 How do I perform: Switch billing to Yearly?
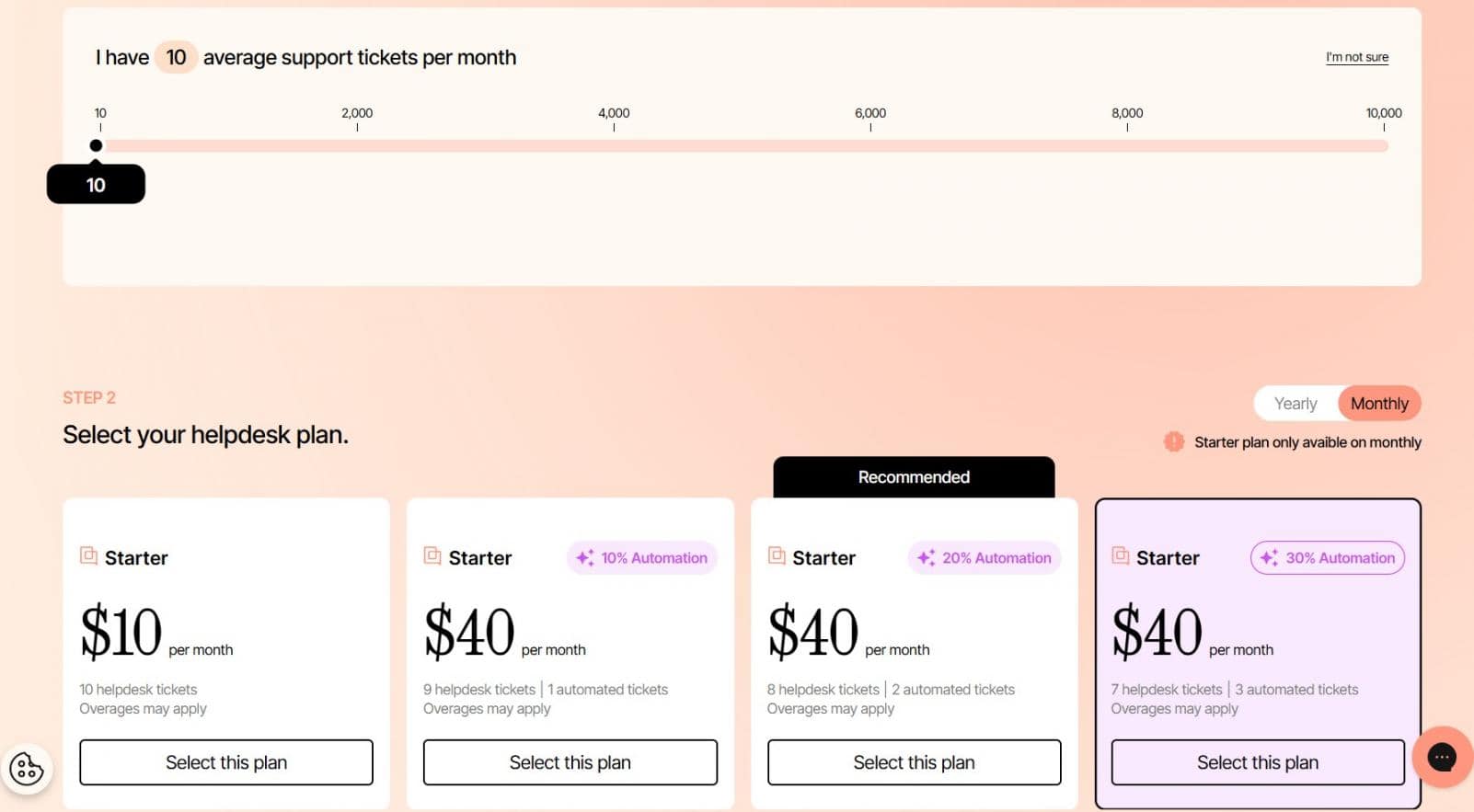[1295, 404]
